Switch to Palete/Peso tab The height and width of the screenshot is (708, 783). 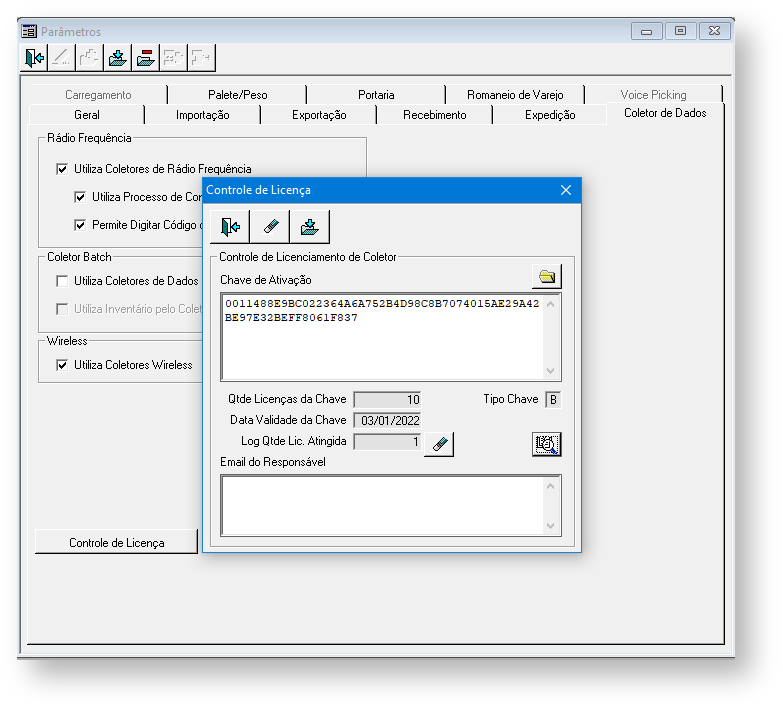pos(238,95)
